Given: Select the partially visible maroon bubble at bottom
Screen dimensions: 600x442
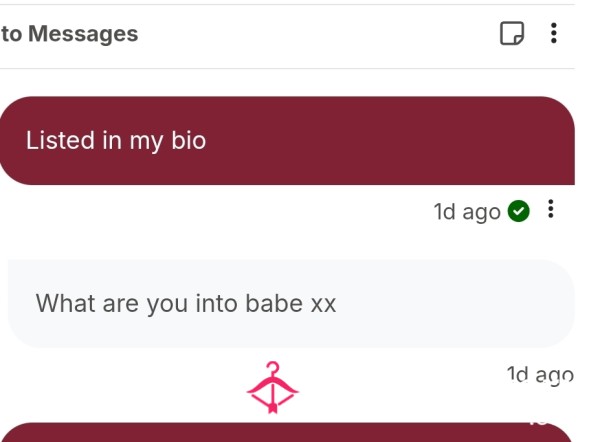Looking at the screenshot, I should [x=287, y=432].
